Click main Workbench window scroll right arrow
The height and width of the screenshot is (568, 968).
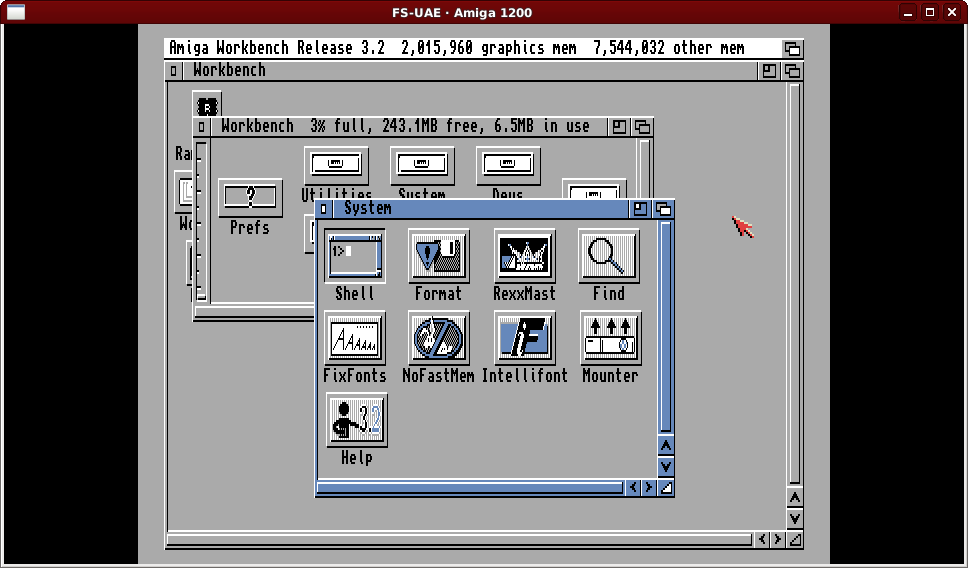(x=778, y=540)
